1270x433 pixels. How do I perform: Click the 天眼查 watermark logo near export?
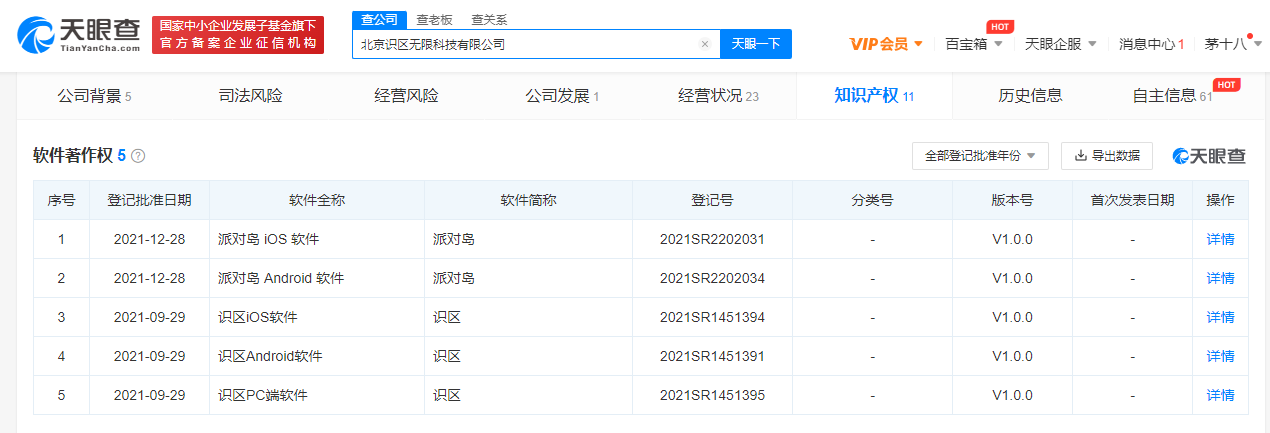pos(1209,156)
